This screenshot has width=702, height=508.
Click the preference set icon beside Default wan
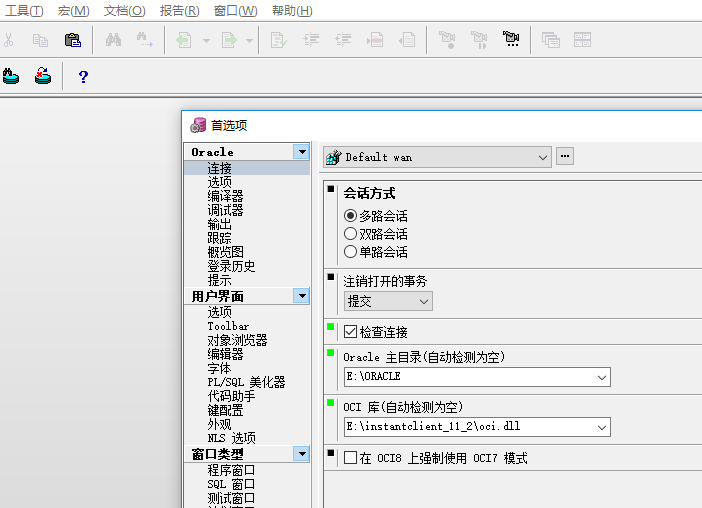click(334, 157)
